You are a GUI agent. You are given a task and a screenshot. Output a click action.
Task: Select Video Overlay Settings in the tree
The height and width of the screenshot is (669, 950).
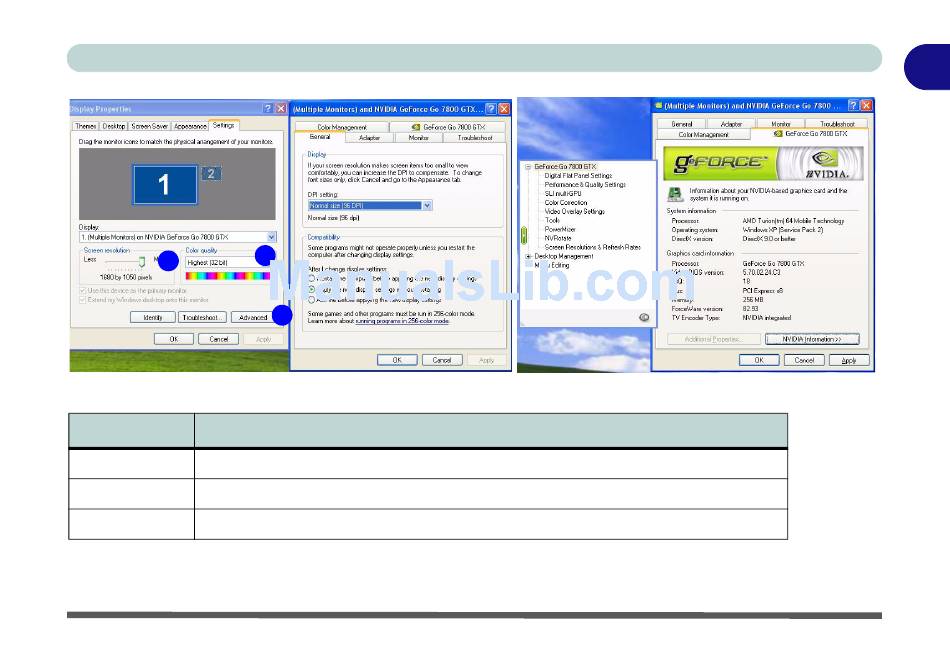click(x=574, y=211)
